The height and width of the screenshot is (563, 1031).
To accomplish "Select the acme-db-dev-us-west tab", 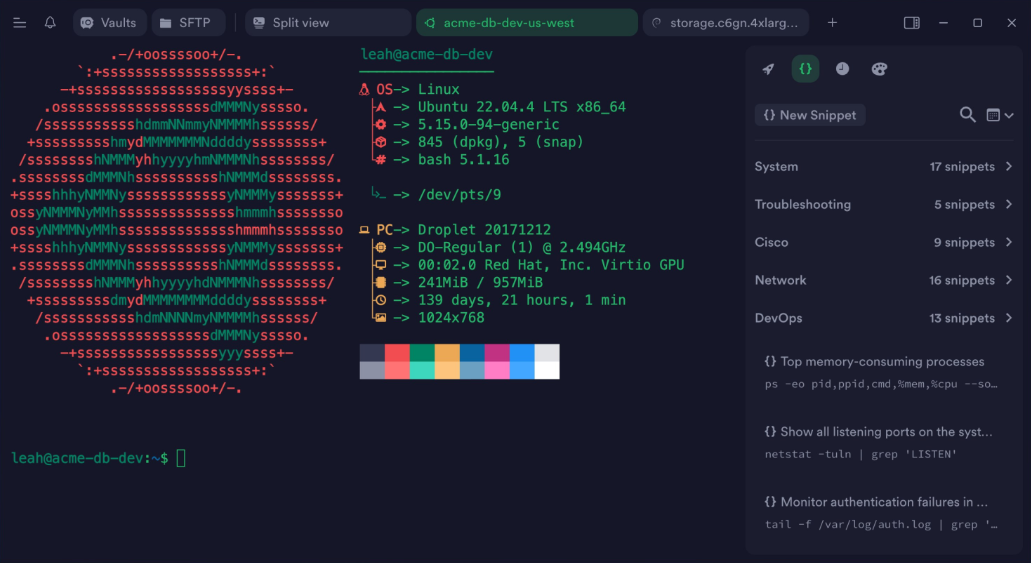I will pos(527,22).
